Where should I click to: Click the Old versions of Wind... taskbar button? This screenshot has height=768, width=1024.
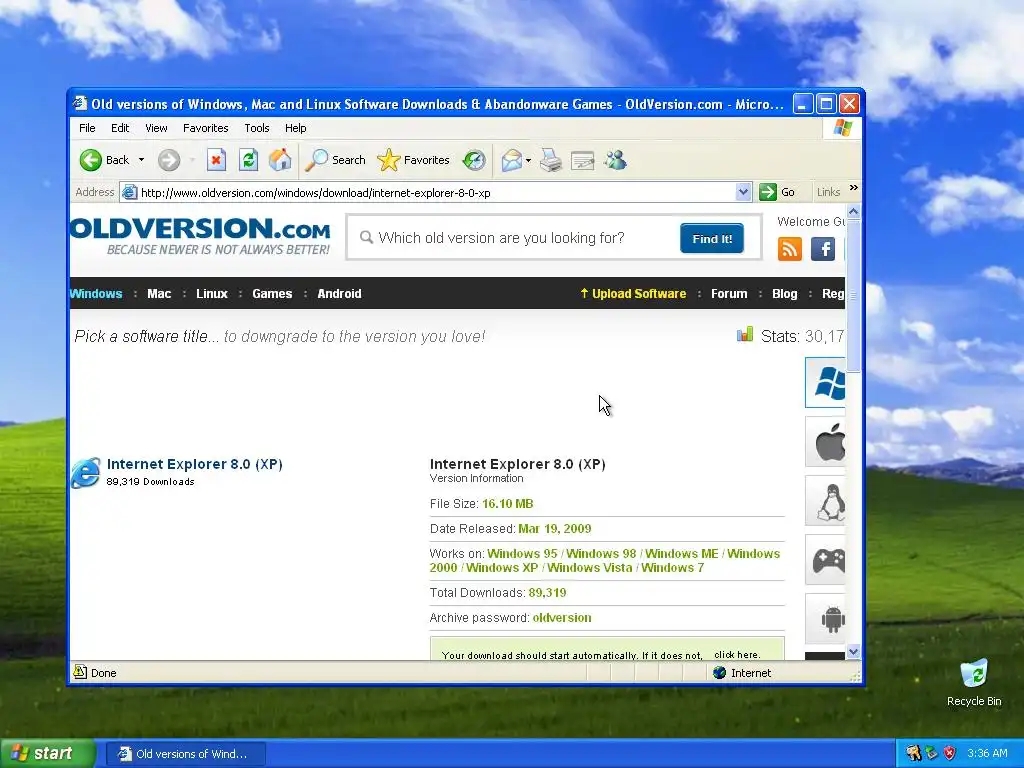pyautogui.click(x=185, y=754)
